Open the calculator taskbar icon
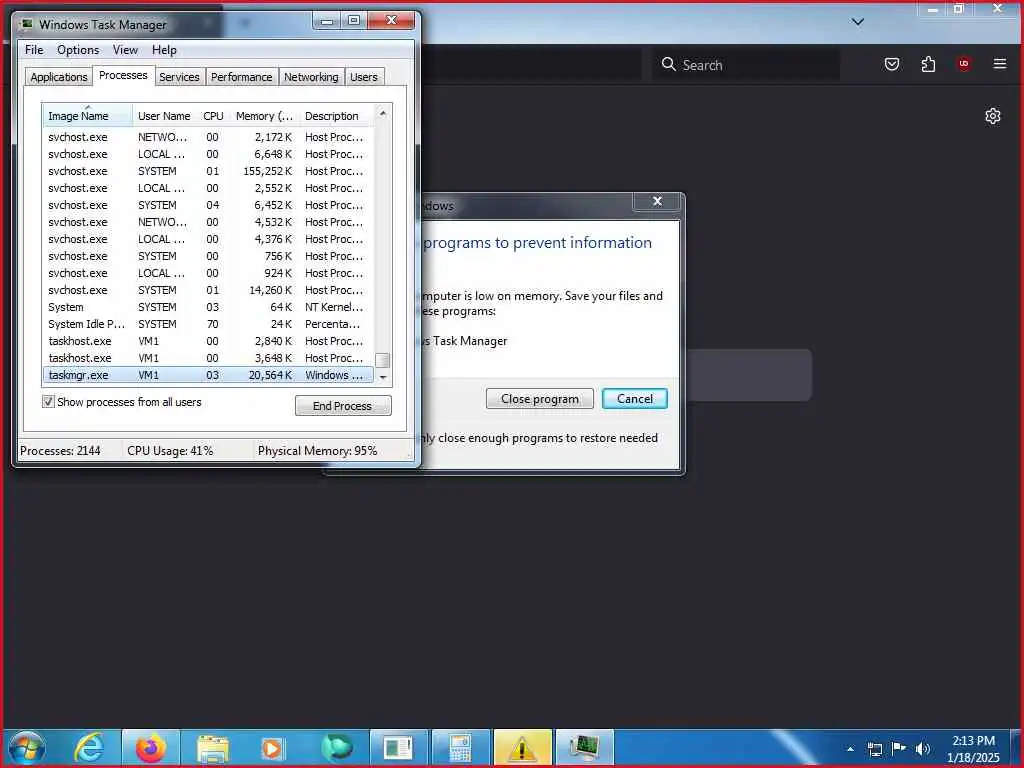The image size is (1024, 768). (x=460, y=748)
